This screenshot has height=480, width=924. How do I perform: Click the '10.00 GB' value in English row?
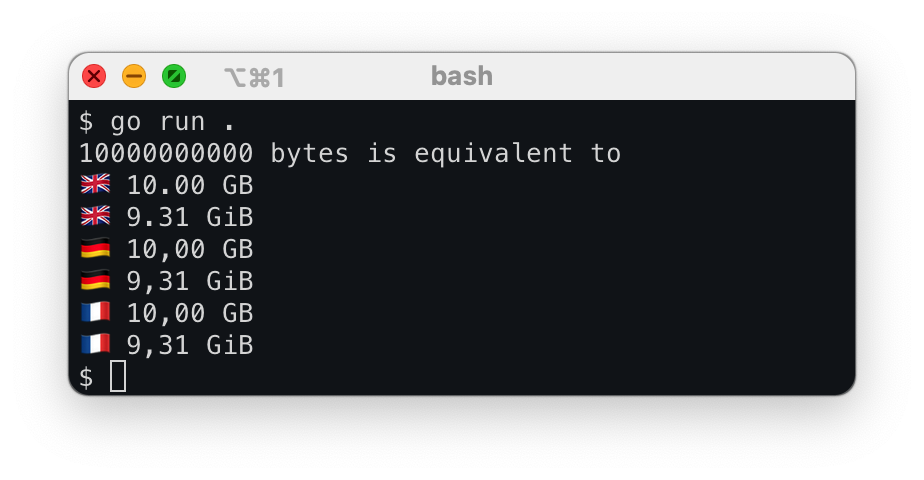(190, 186)
